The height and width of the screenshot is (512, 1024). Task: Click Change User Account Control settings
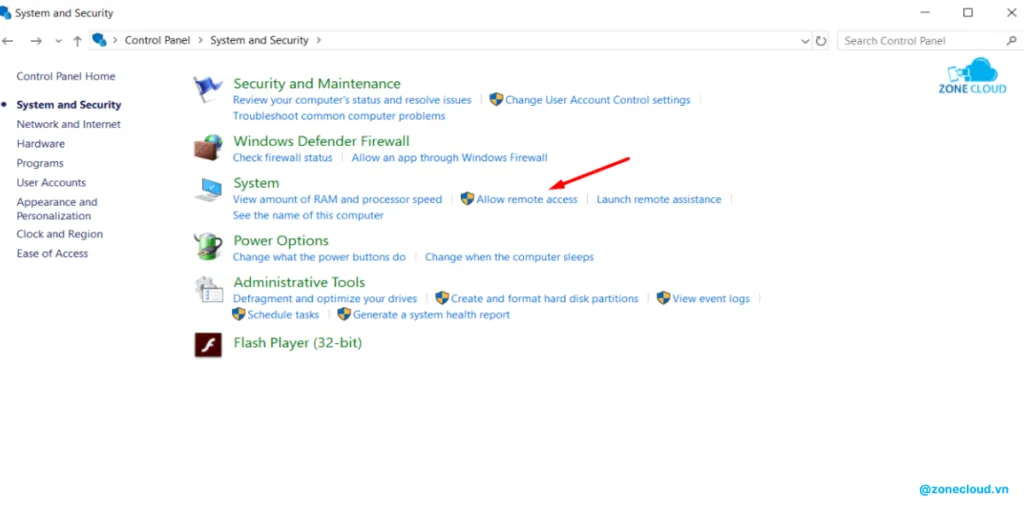click(597, 100)
